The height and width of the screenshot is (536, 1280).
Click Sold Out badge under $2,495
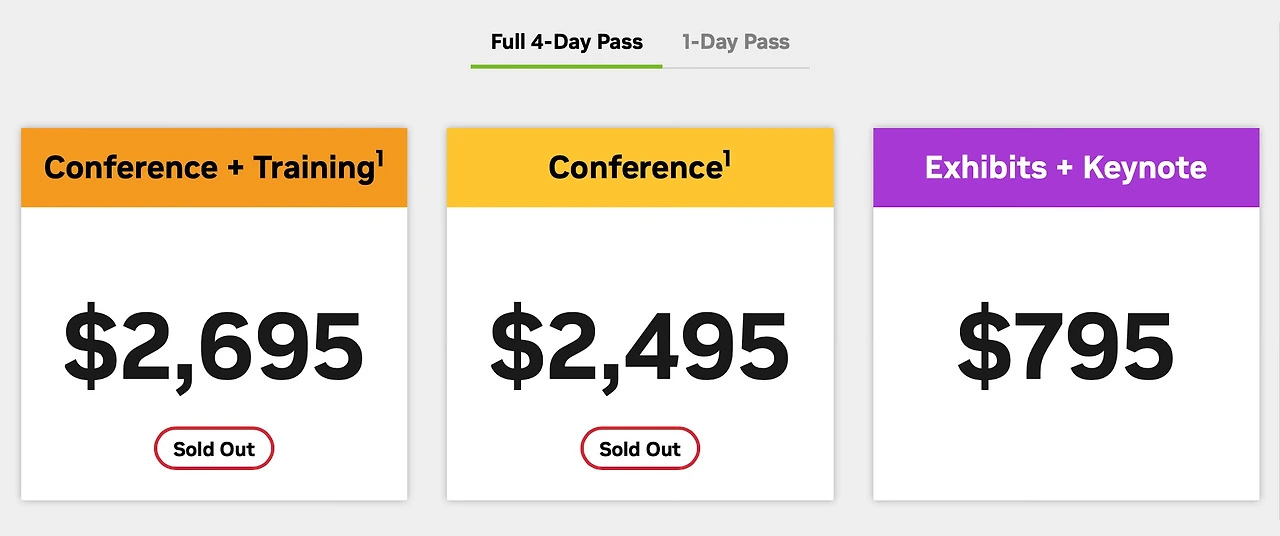point(640,449)
